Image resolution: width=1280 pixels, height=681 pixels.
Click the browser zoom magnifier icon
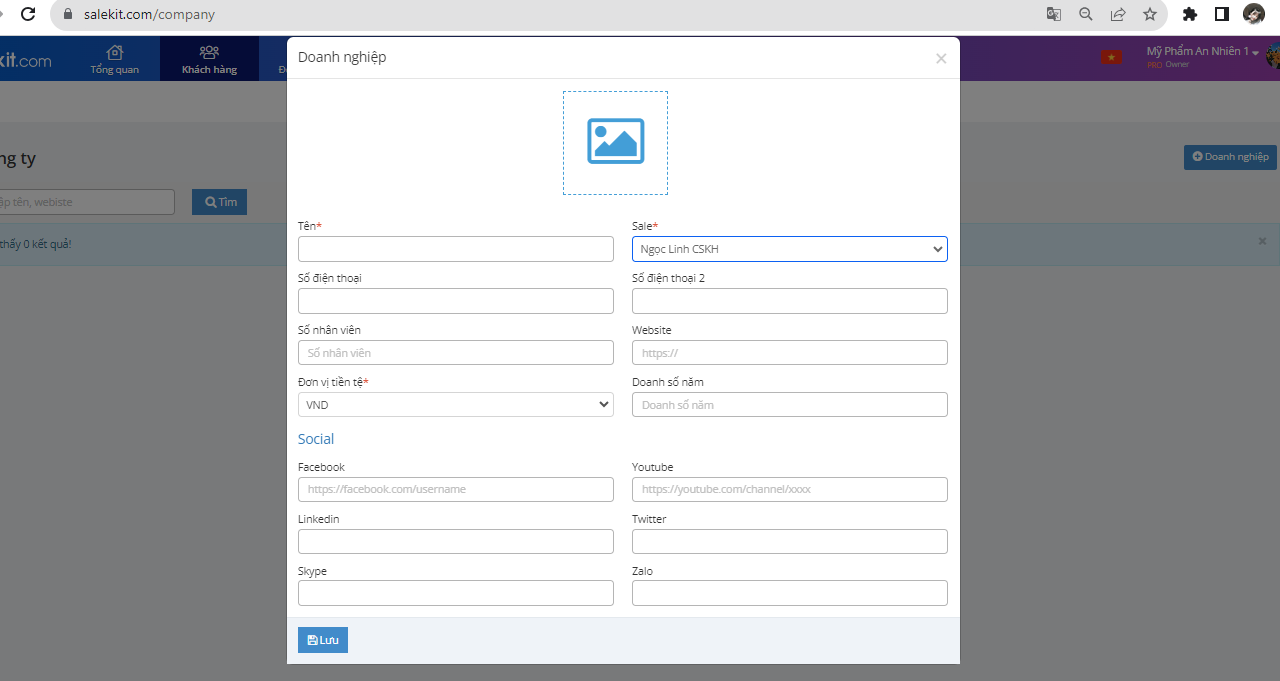(x=1085, y=14)
